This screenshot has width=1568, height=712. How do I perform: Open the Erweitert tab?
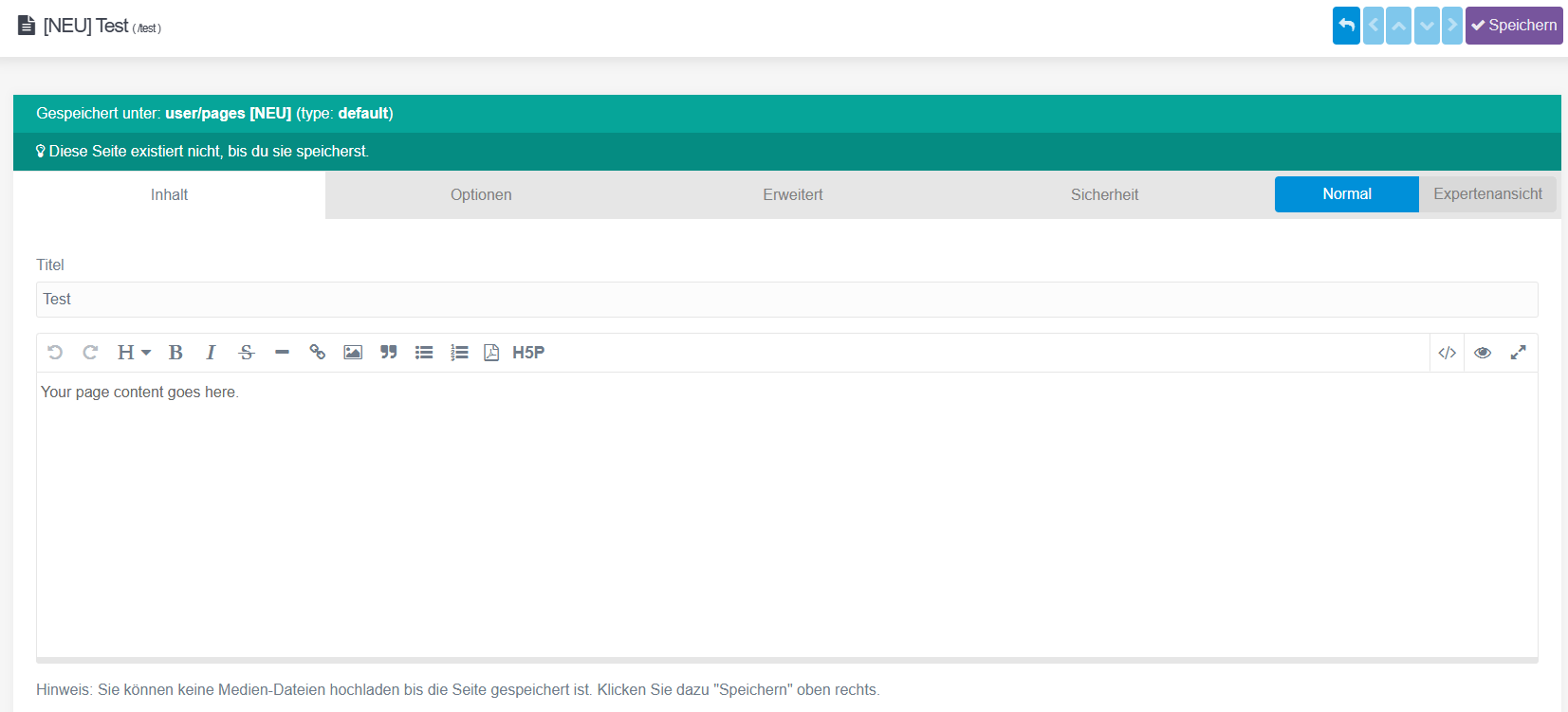pyautogui.click(x=793, y=194)
